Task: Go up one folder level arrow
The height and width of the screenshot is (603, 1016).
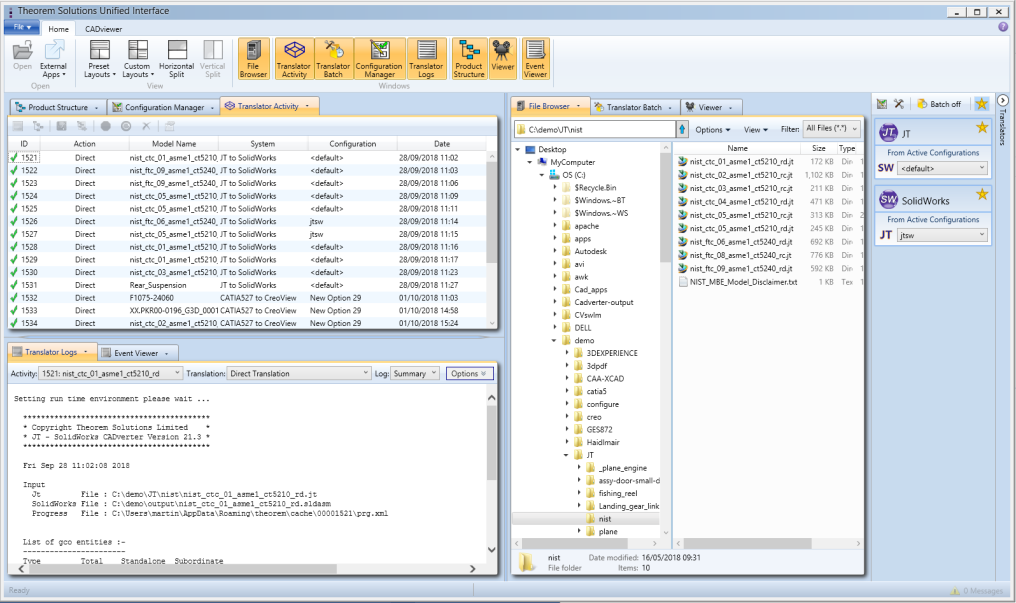Action: coord(682,130)
